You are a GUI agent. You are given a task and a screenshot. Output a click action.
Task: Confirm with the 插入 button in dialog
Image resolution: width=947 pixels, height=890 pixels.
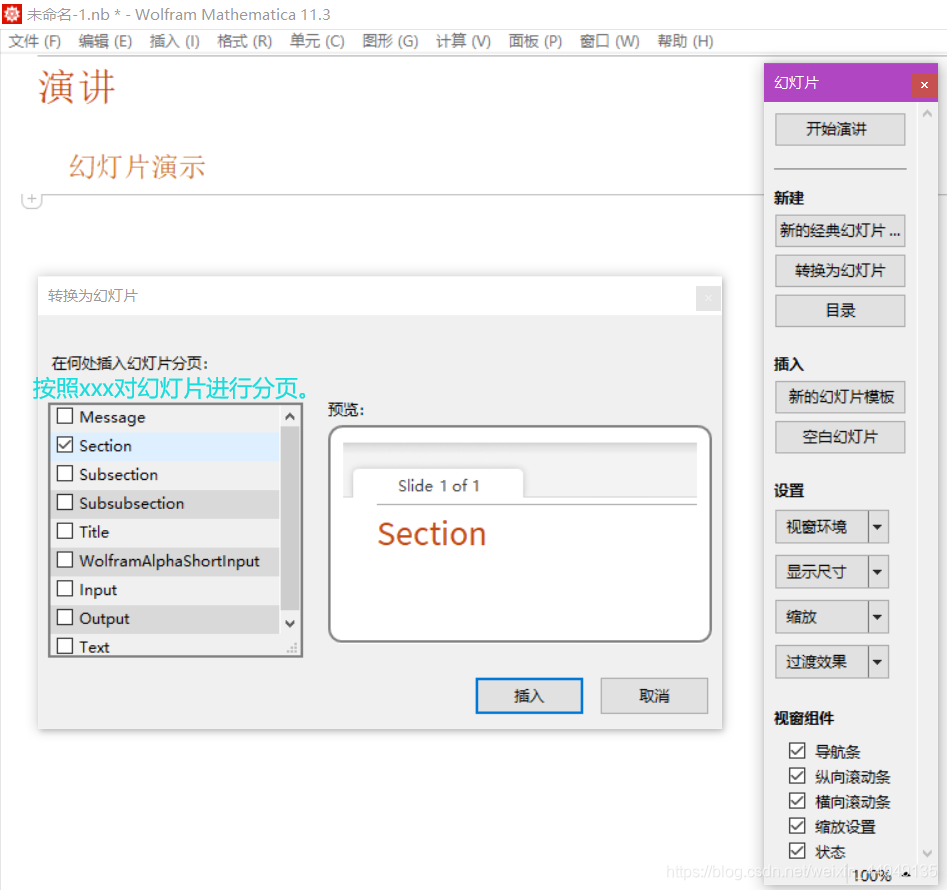[x=529, y=696]
